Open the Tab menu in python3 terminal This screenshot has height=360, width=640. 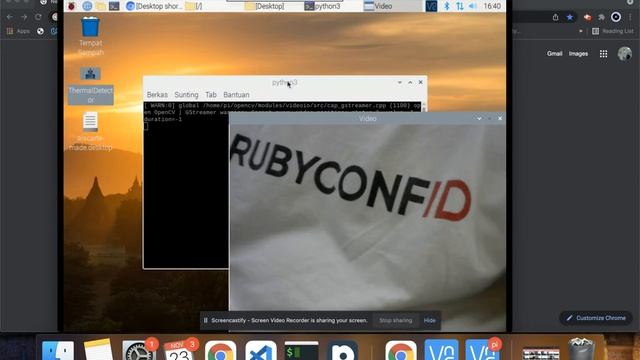pyautogui.click(x=211, y=95)
